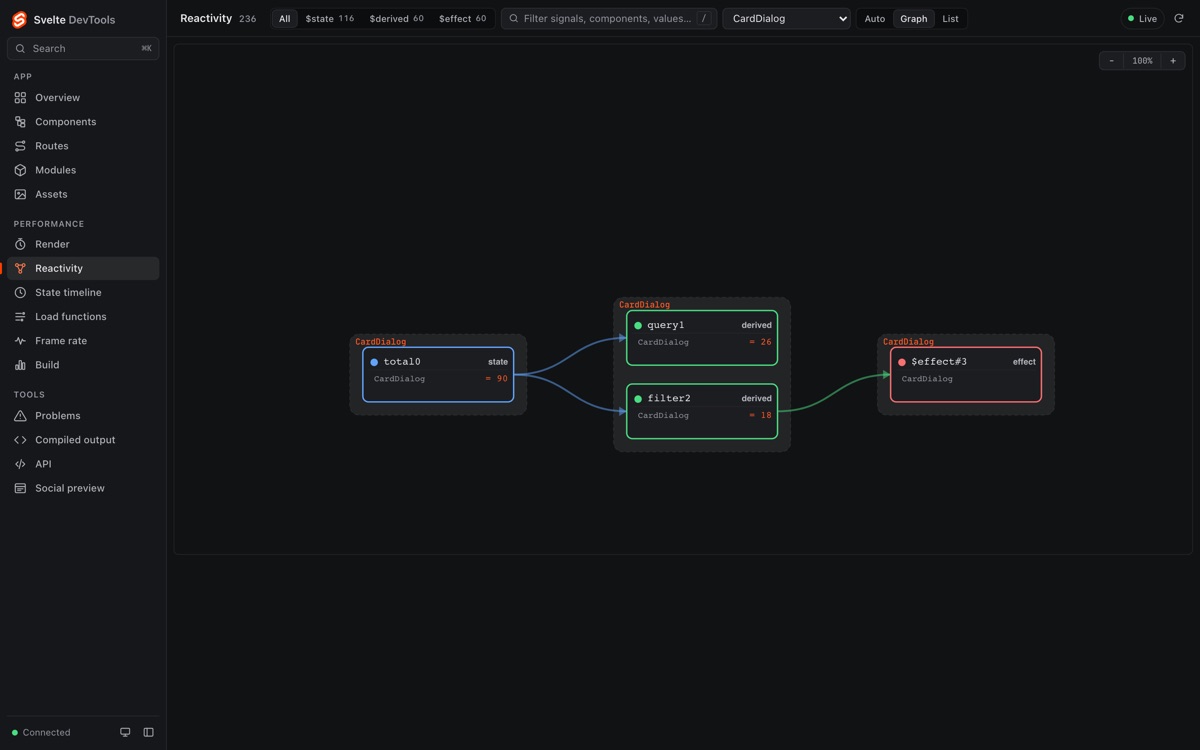This screenshot has width=1200, height=750.
Task: Toggle sidebar panel layout icon
Action: coord(148,732)
